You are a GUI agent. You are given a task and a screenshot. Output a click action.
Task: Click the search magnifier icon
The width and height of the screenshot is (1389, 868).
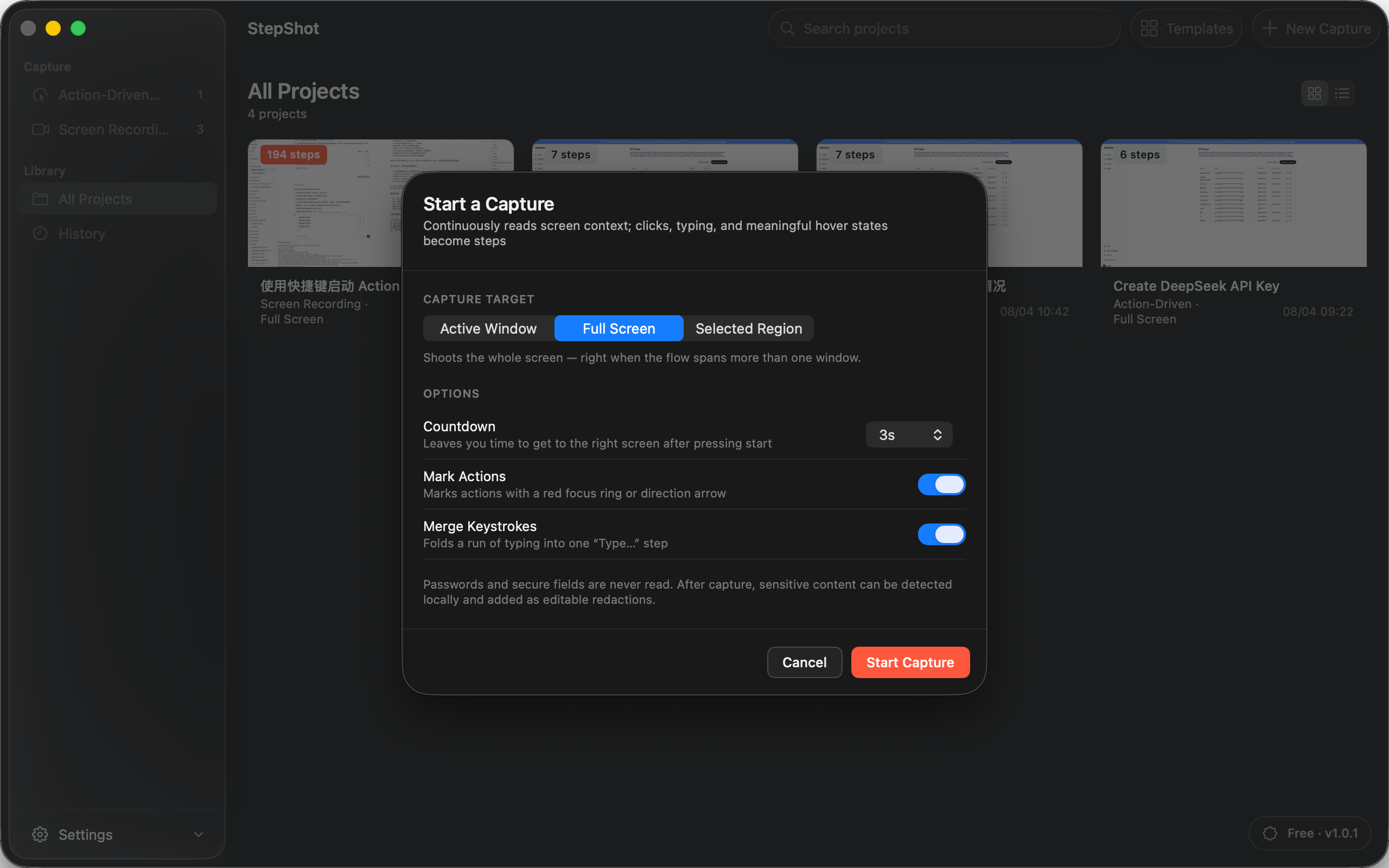point(787,29)
